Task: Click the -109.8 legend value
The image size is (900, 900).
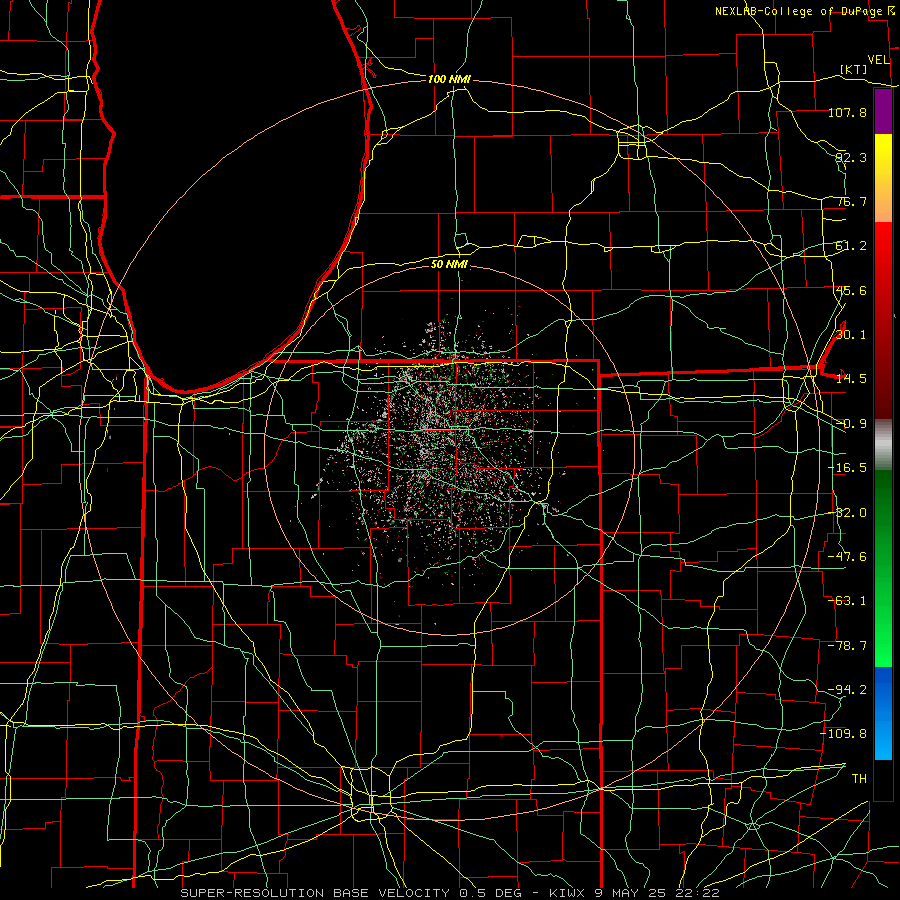Action: coord(844,734)
